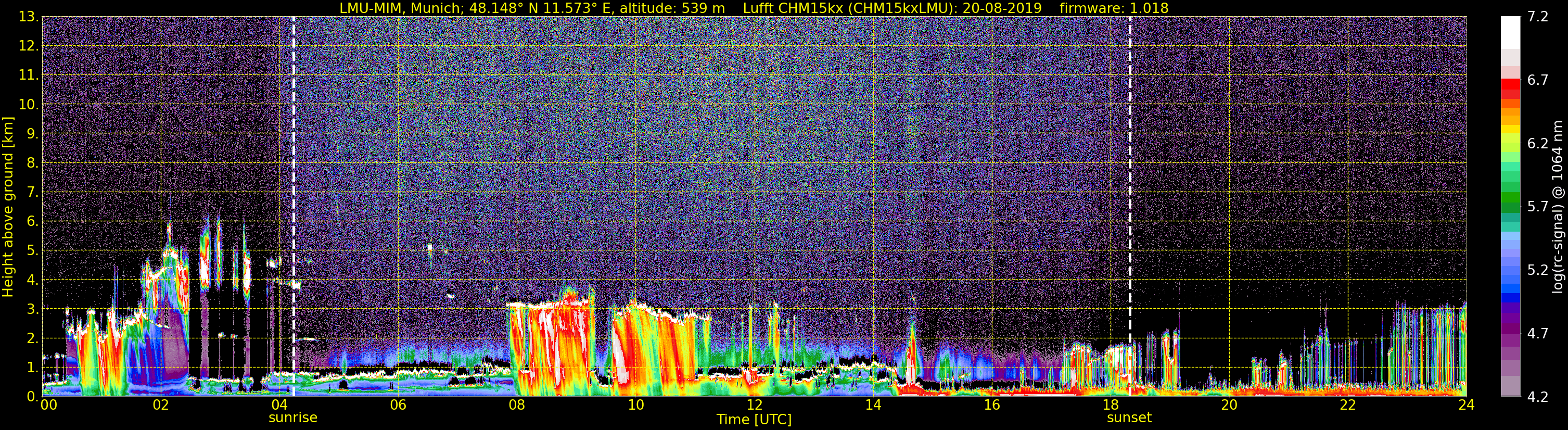The height and width of the screenshot is (430, 1568).
Task: Click the time axis tick '02'
Action: (x=160, y=405)
